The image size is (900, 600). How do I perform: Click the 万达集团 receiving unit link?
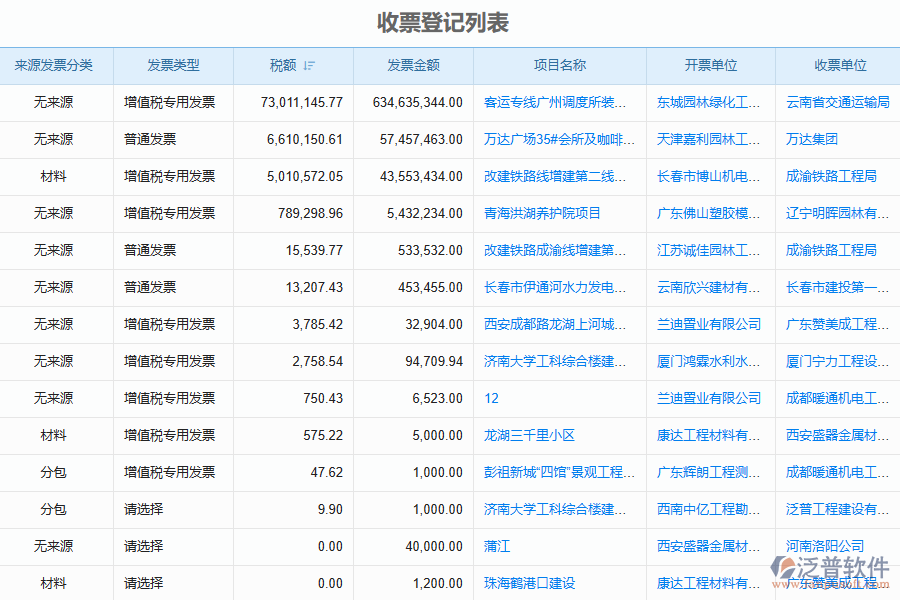coord(811,139)
